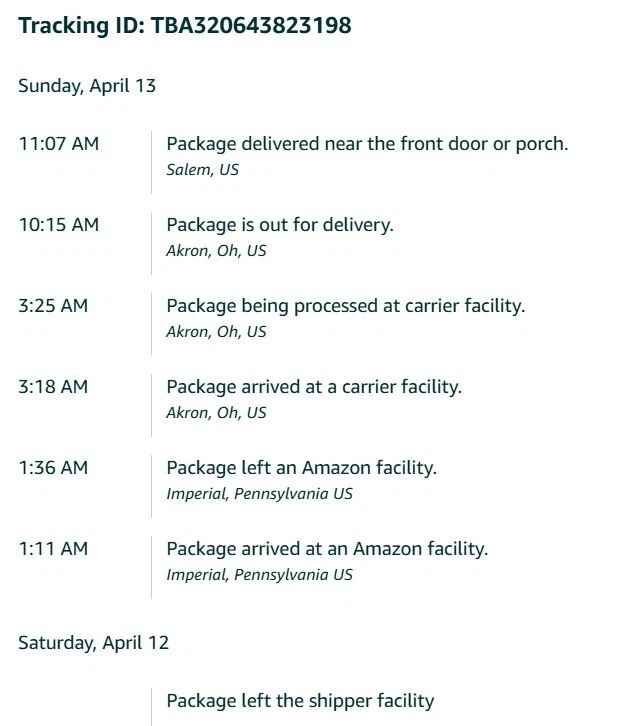Screen dimensions: 630x726
Task: Click the 10:15 AM timestamp
Action: [59, 225]
